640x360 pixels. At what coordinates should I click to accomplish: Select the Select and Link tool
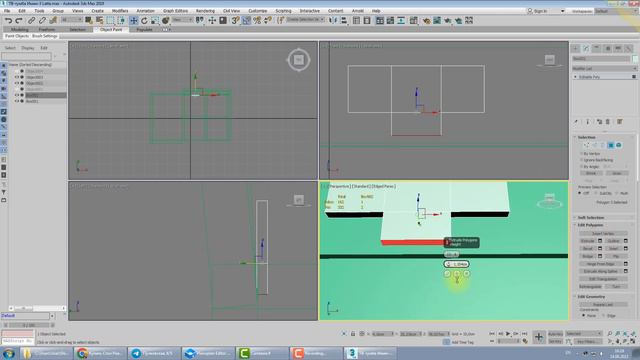coord(31,20)
